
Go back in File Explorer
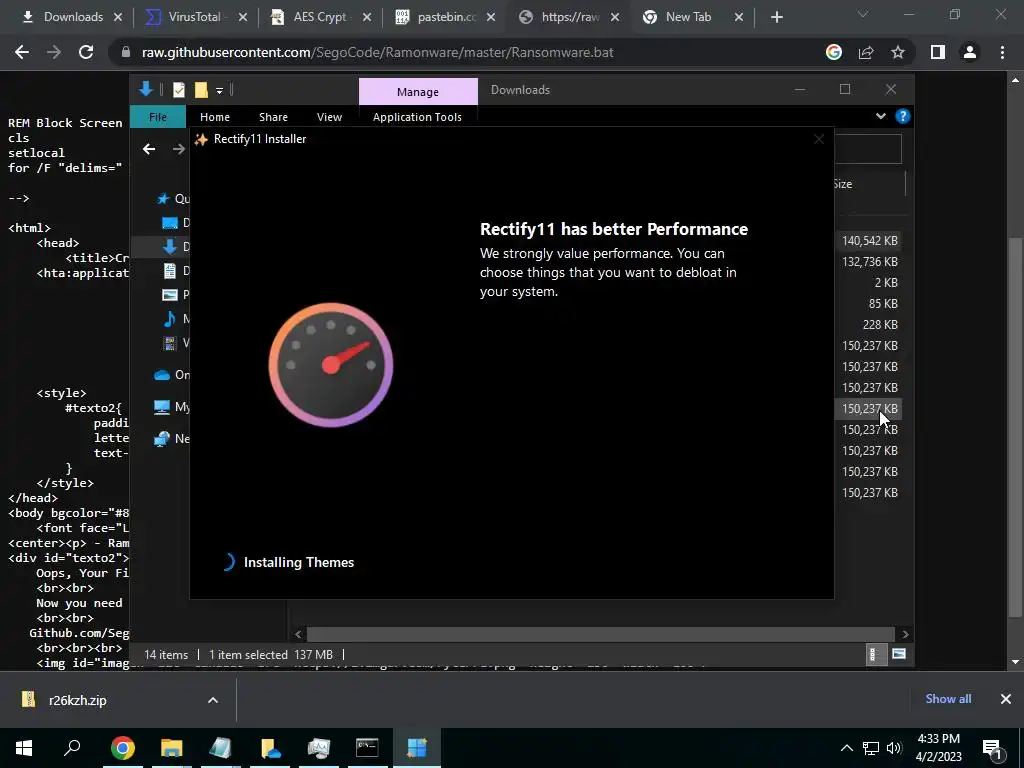pyautogui.click(x=149, y=149)
